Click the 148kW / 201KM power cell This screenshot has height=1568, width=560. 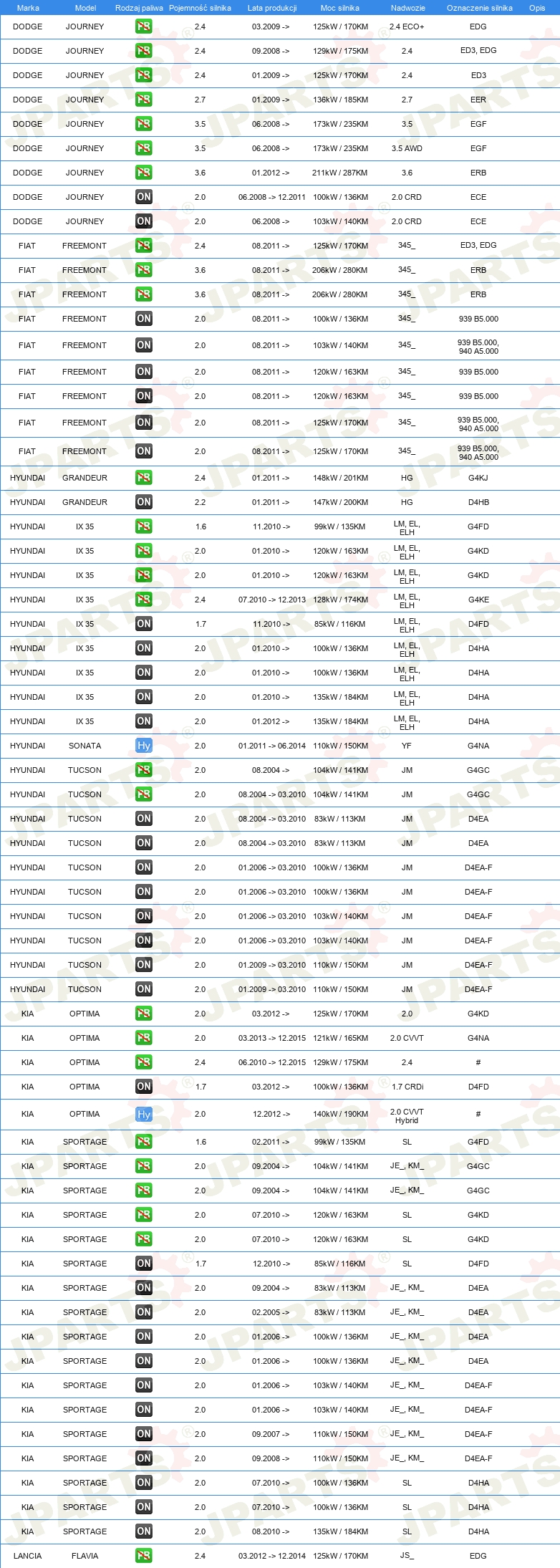tap(340, 478)
